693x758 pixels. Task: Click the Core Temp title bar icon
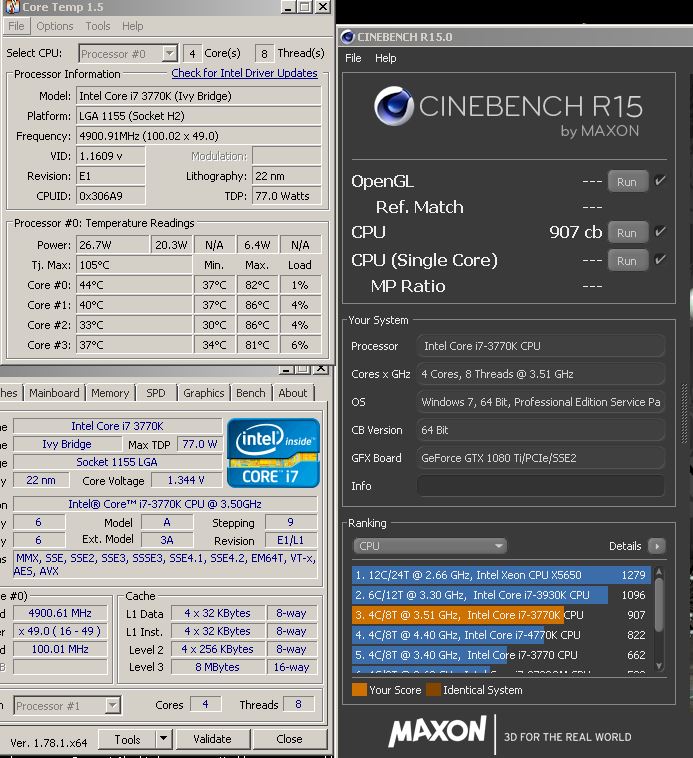coord(12,7)
